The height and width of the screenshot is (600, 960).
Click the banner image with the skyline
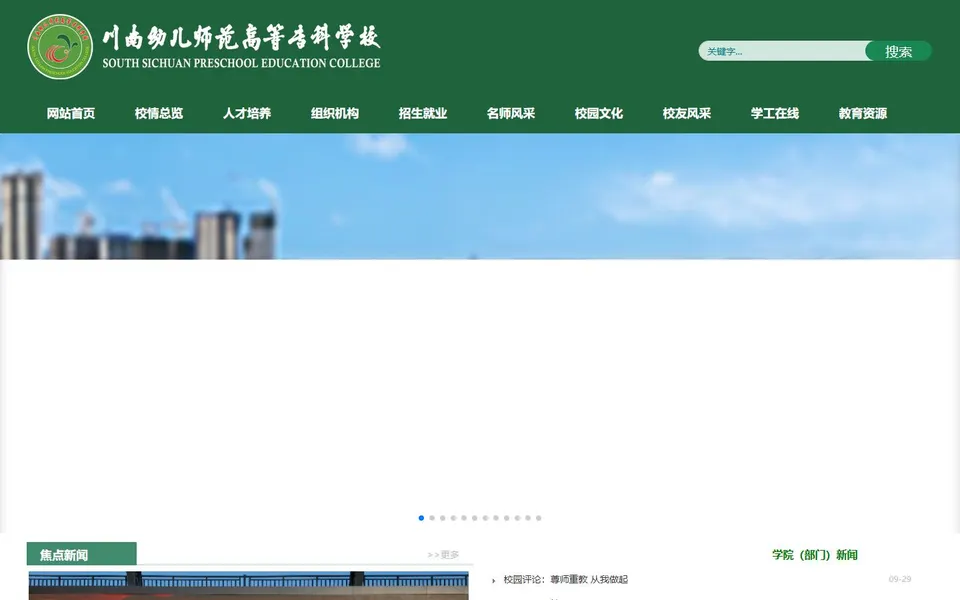(x=480, y=197)
